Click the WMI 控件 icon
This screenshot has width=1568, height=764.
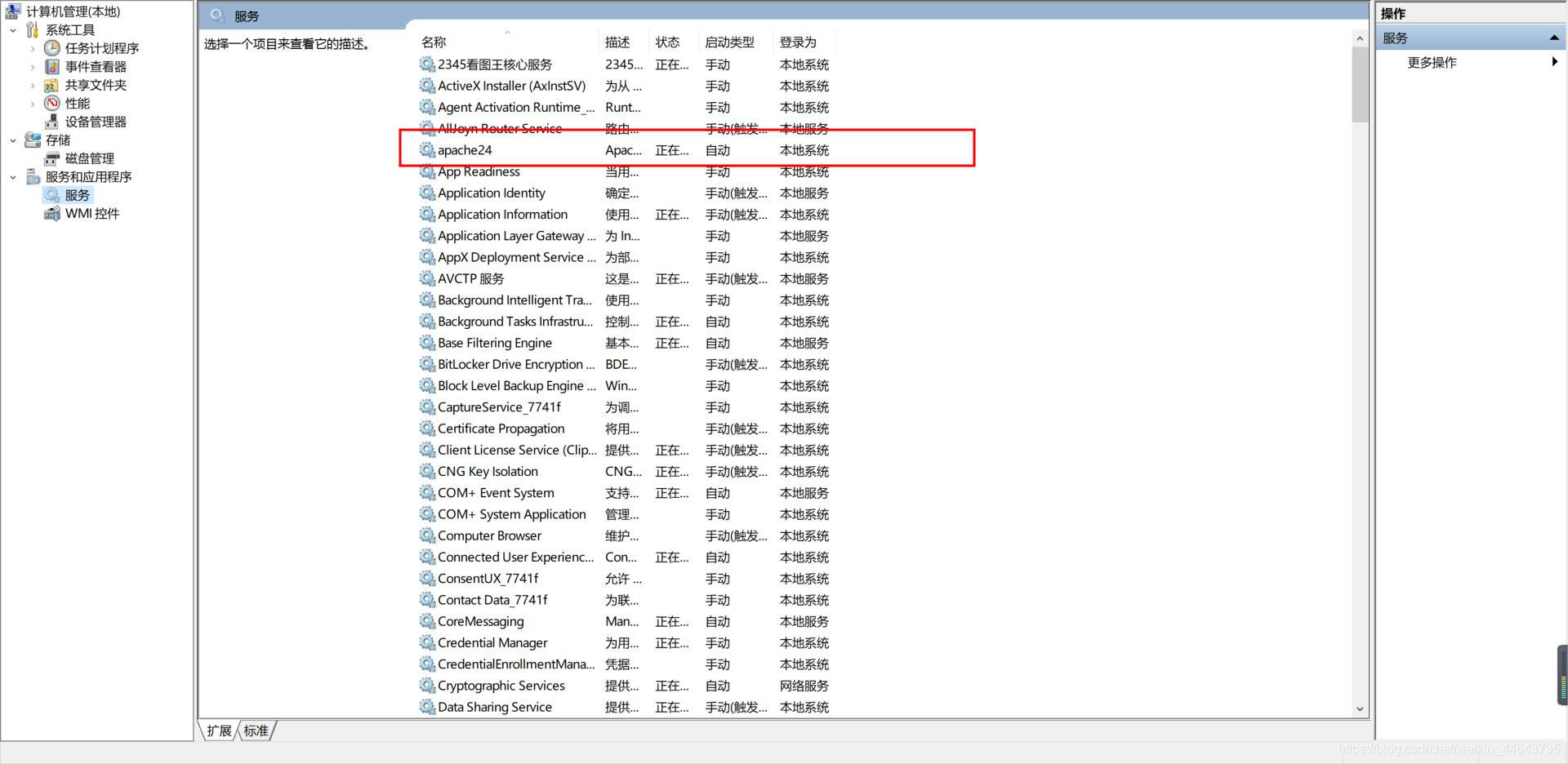pos(52,214)
